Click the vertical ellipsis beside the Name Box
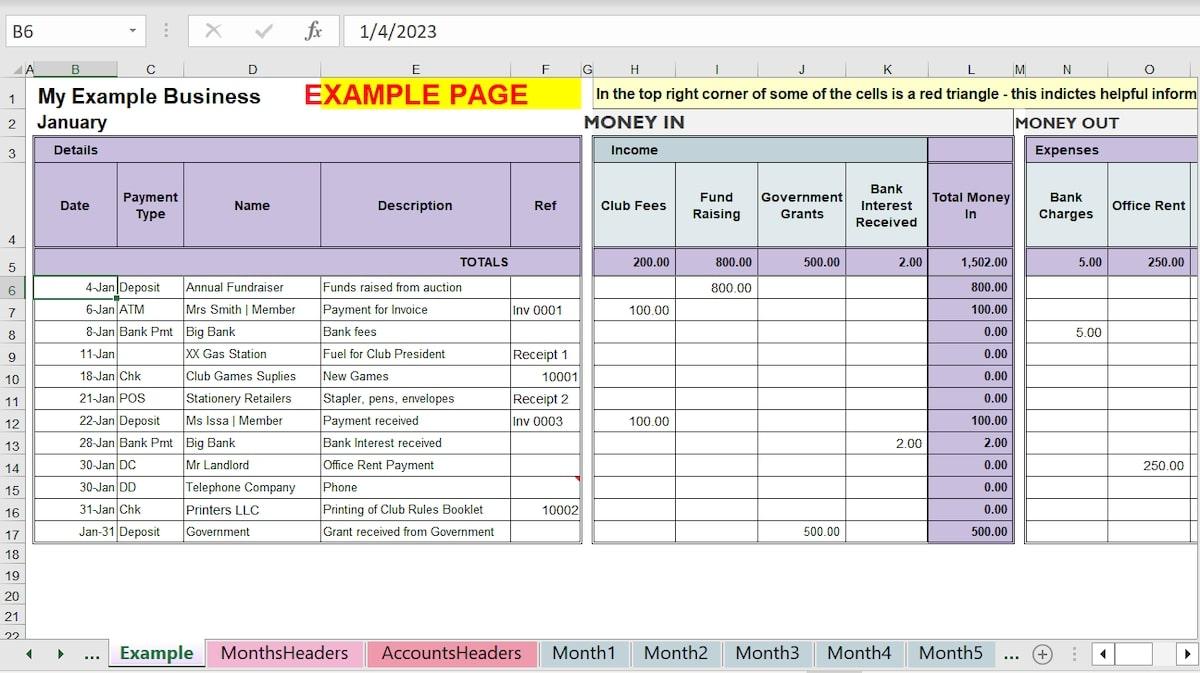The image size is (1200, 673). pyautogui.click(x=165, y=31)
